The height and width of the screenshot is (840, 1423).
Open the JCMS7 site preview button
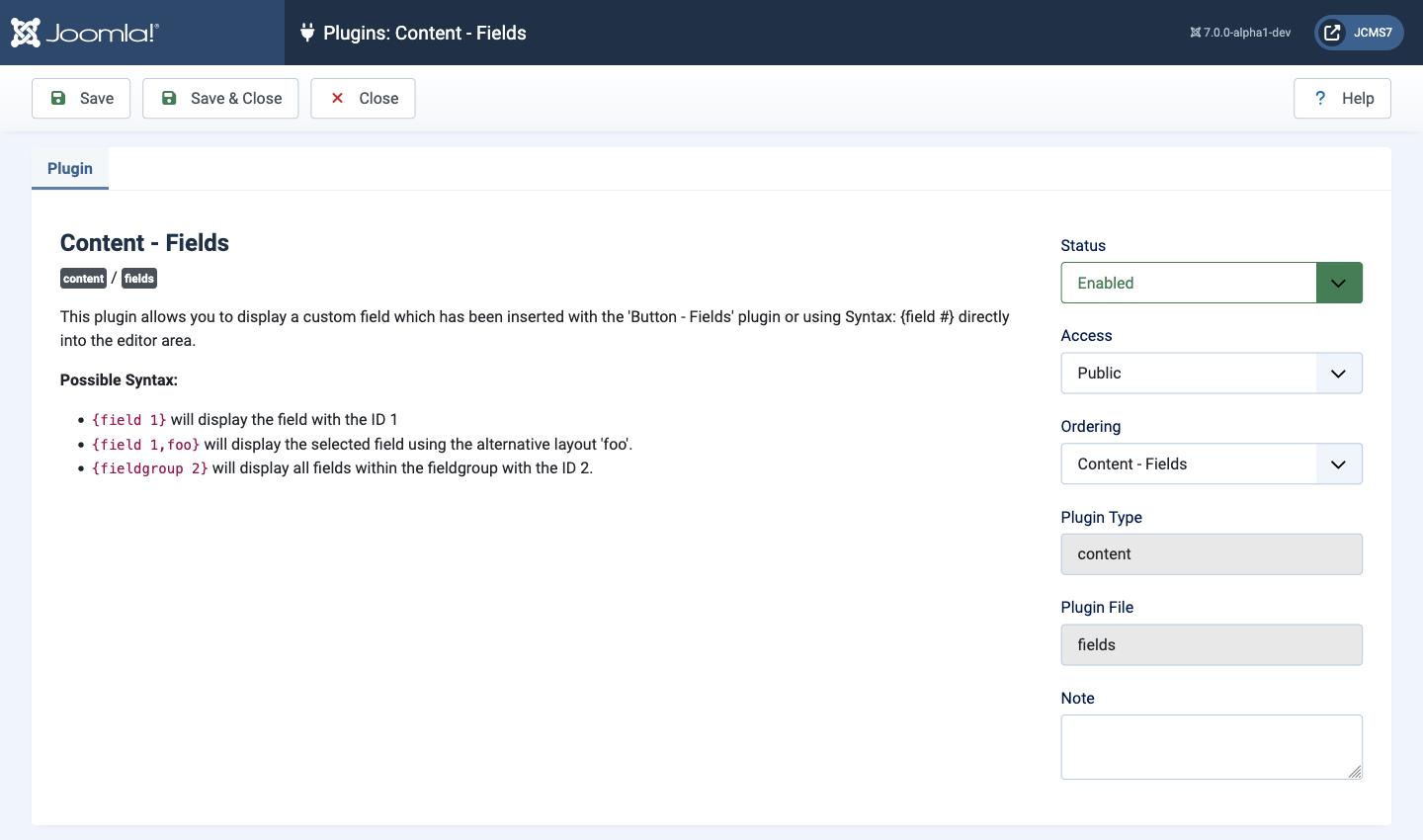point(1359,33)
